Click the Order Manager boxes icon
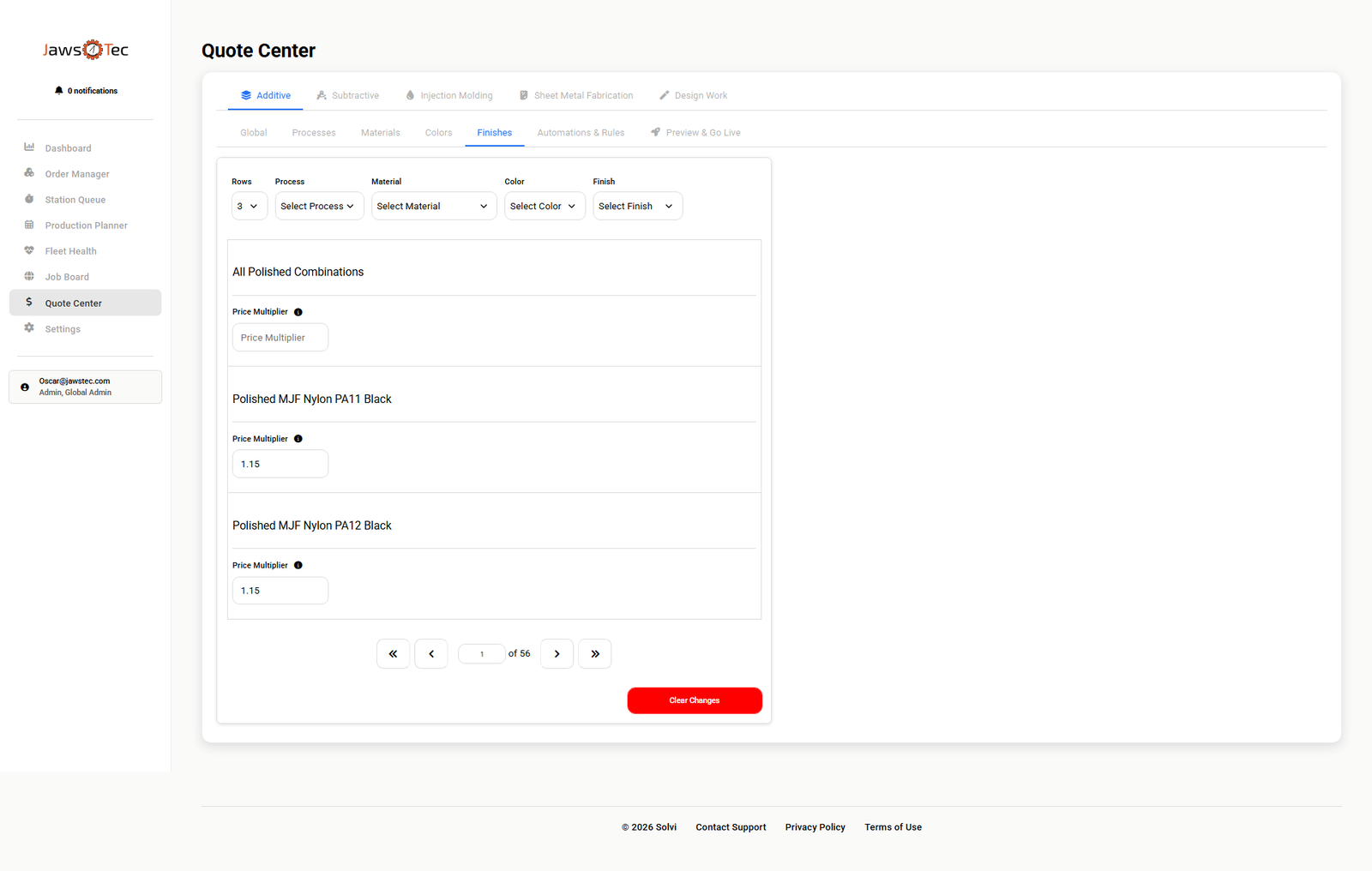The image size is (1372, 871). point(29,173)
